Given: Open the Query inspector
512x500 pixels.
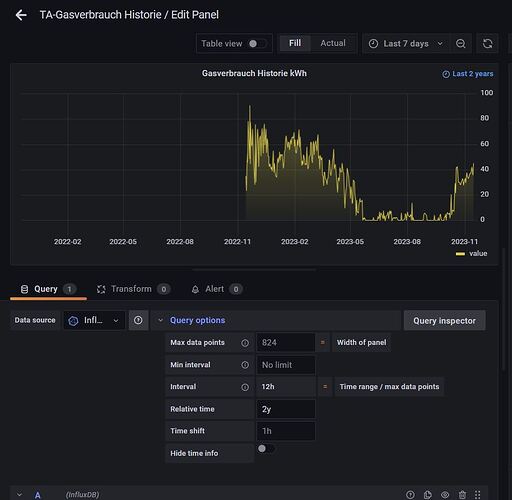Looking at the screenshot, I should [x=444, y=321].
